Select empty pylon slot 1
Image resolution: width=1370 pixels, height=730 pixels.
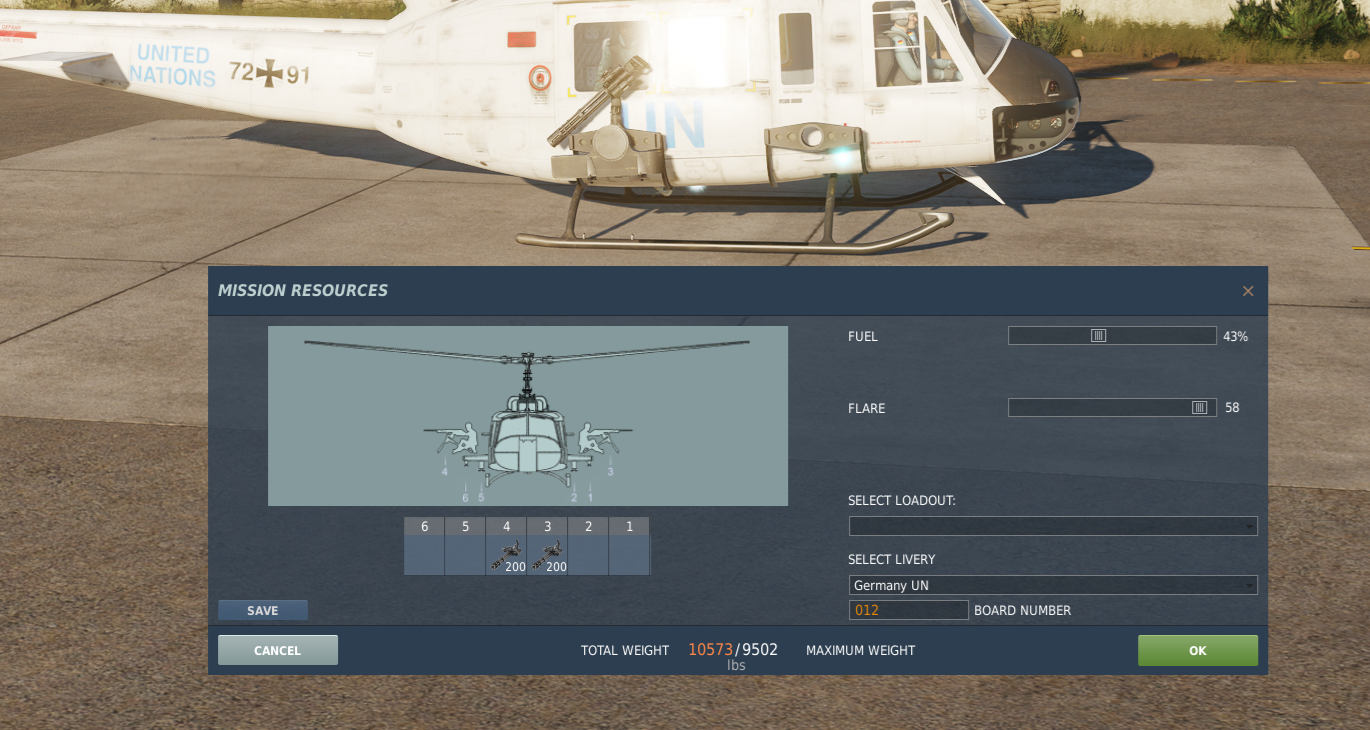pos(630,556)
